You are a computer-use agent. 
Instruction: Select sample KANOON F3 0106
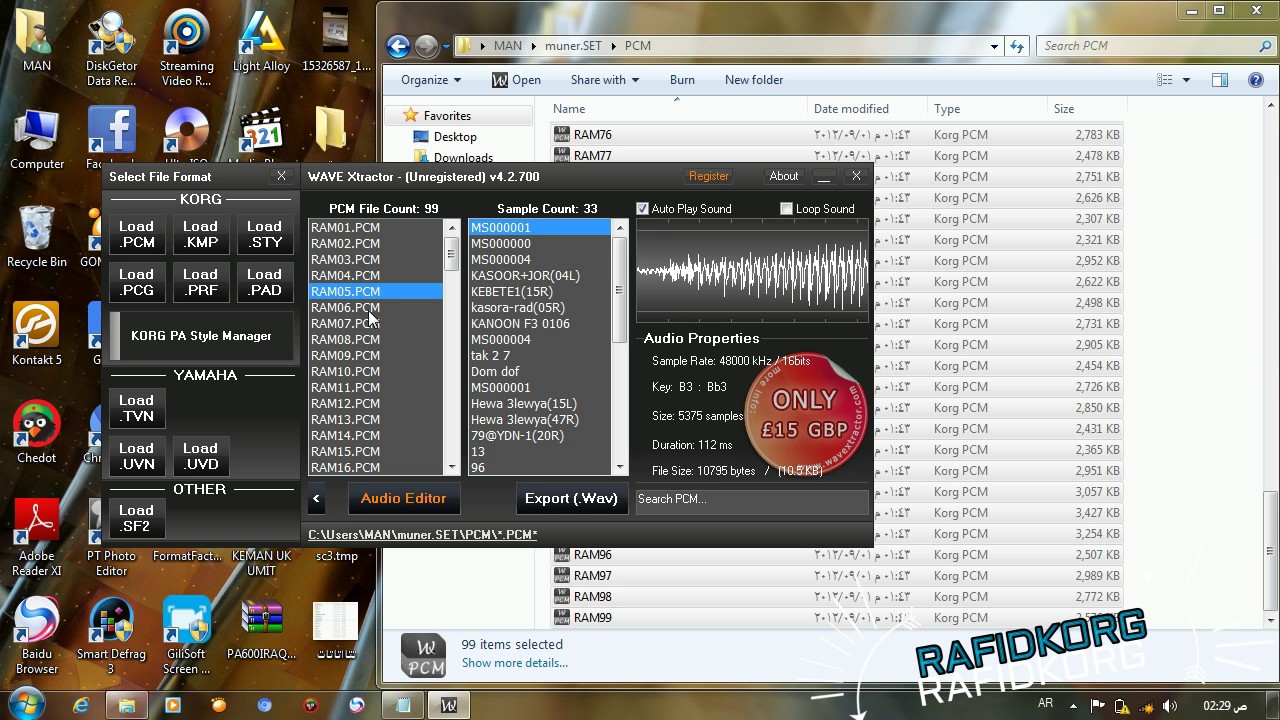point(540,323)
